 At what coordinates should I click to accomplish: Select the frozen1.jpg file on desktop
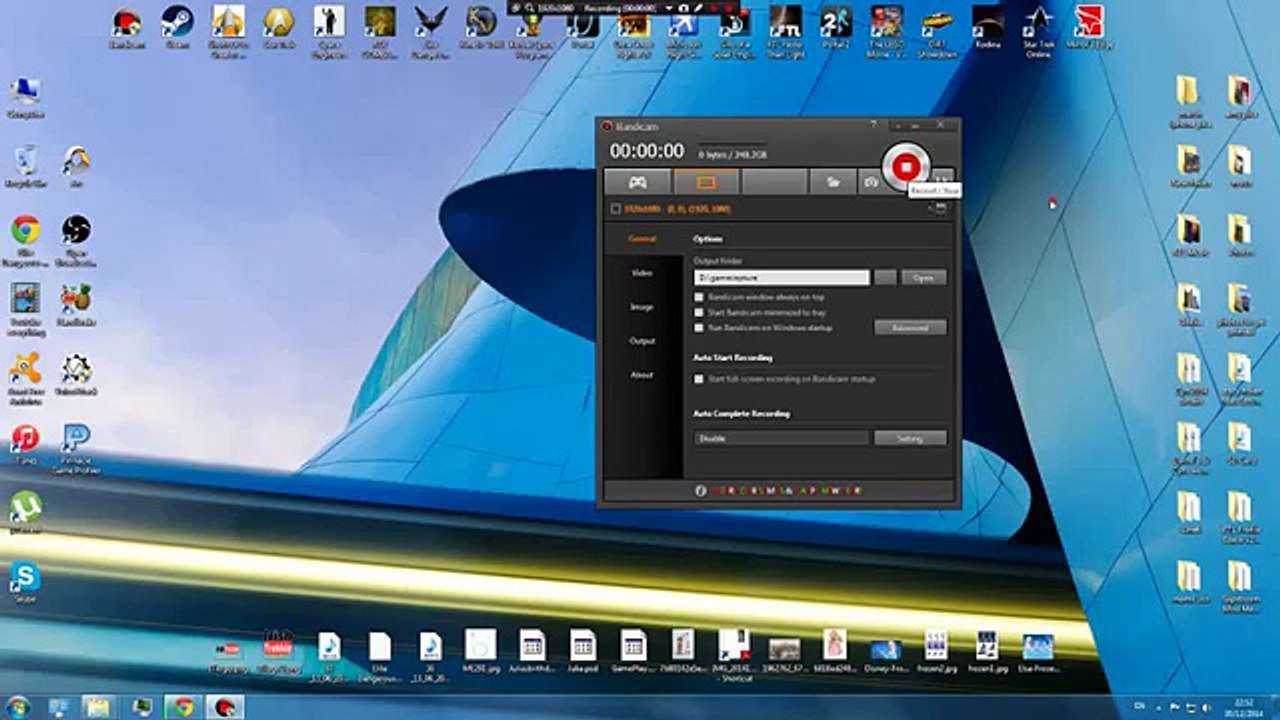click(986, 650)
